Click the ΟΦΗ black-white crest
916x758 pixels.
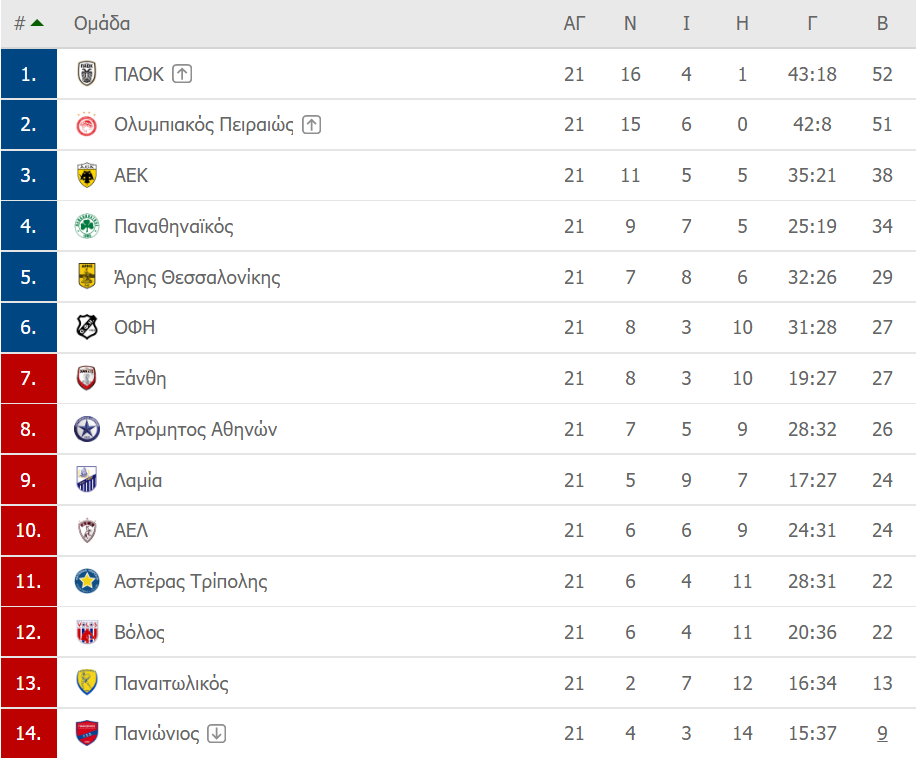pos(87,327)
